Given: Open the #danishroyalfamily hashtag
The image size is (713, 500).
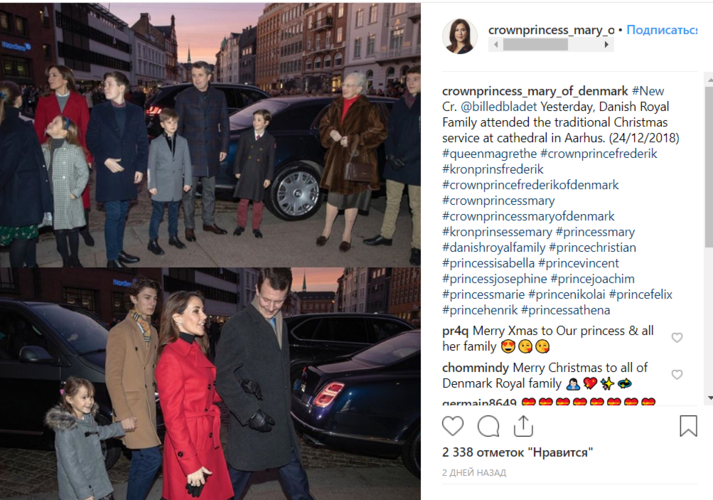Looking at the screenshot, I should [x=493, y=248].
